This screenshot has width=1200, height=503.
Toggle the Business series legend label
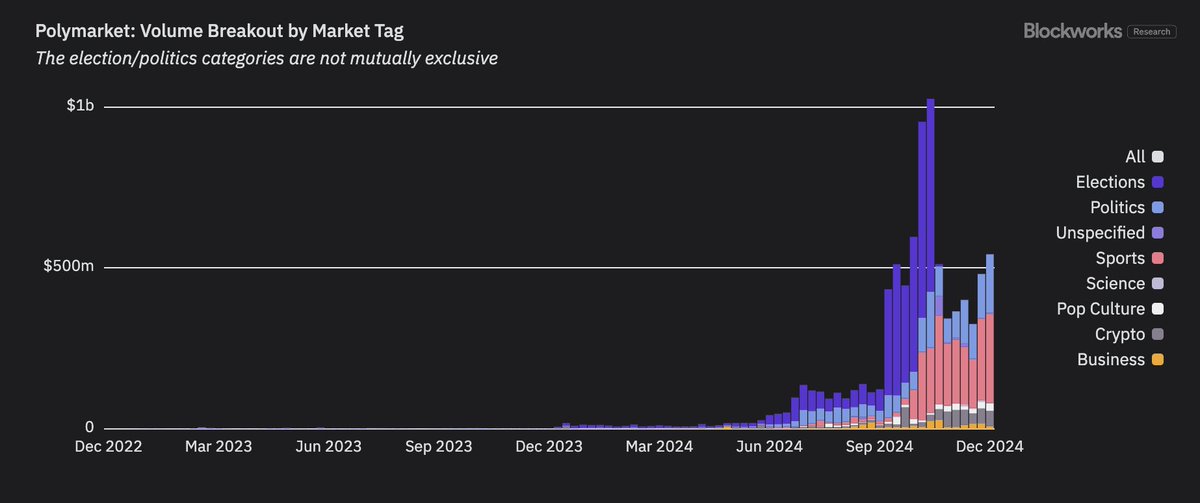coord(1111,360)
